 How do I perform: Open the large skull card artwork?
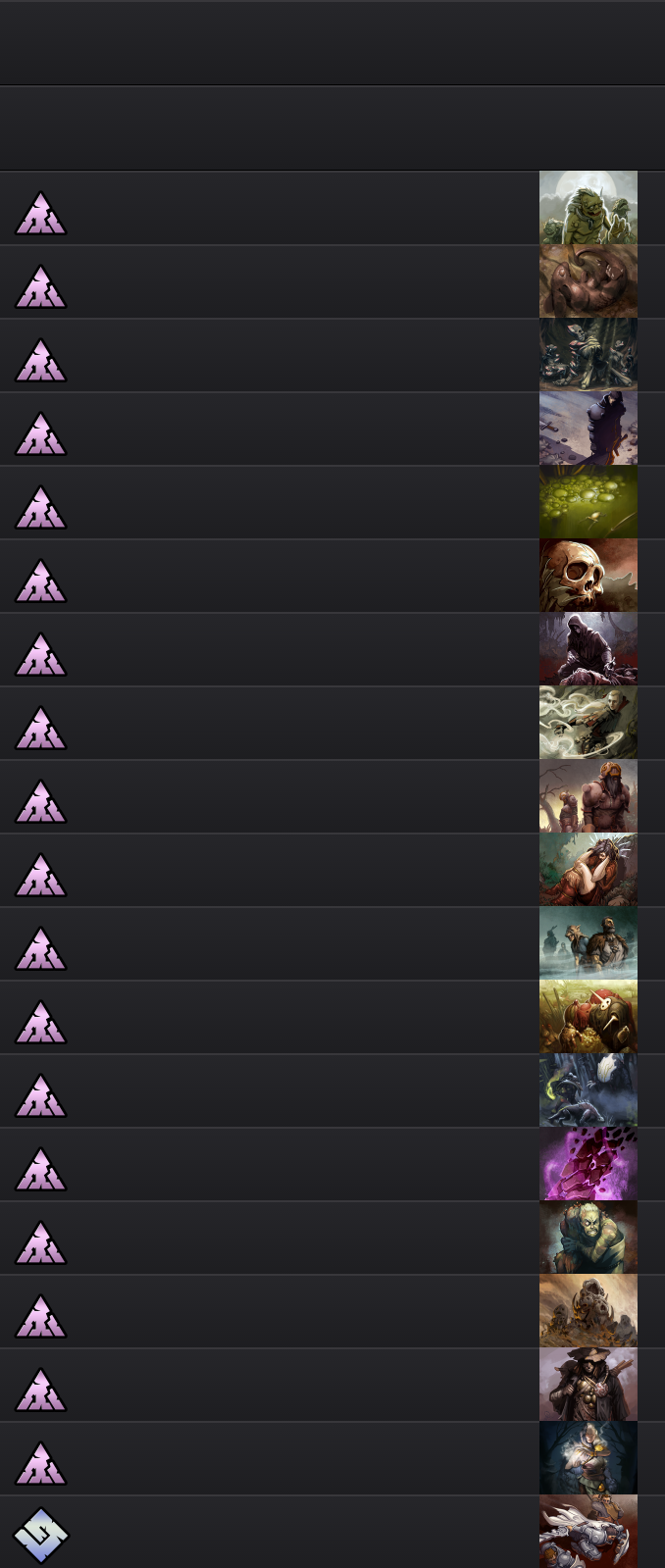(588, 576)
